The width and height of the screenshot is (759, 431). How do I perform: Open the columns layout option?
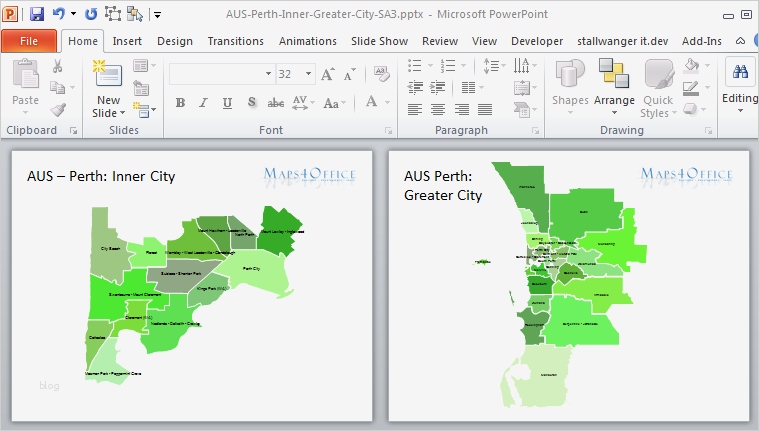(x=472, y=87)
